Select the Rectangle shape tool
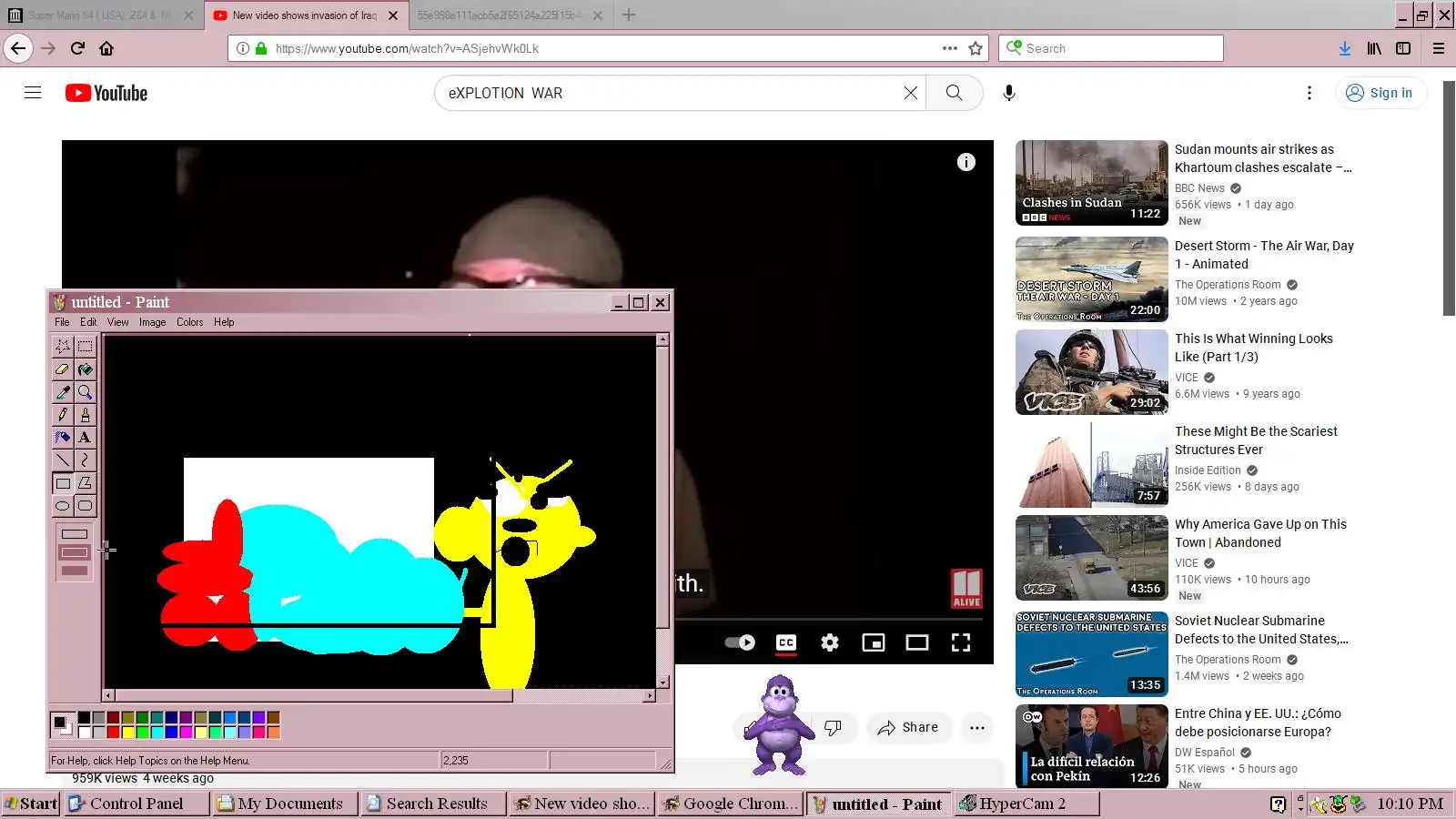1456x819 pixels. coord(63,483)
